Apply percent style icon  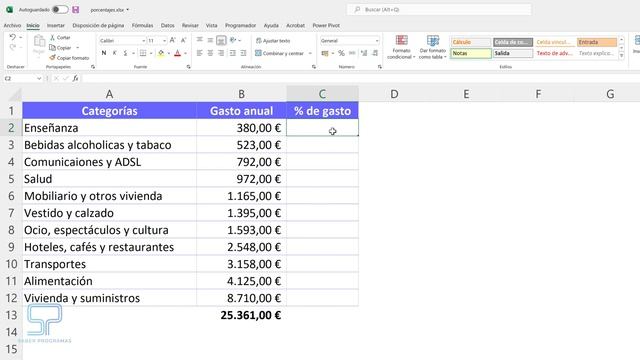[x=341, y=53]
